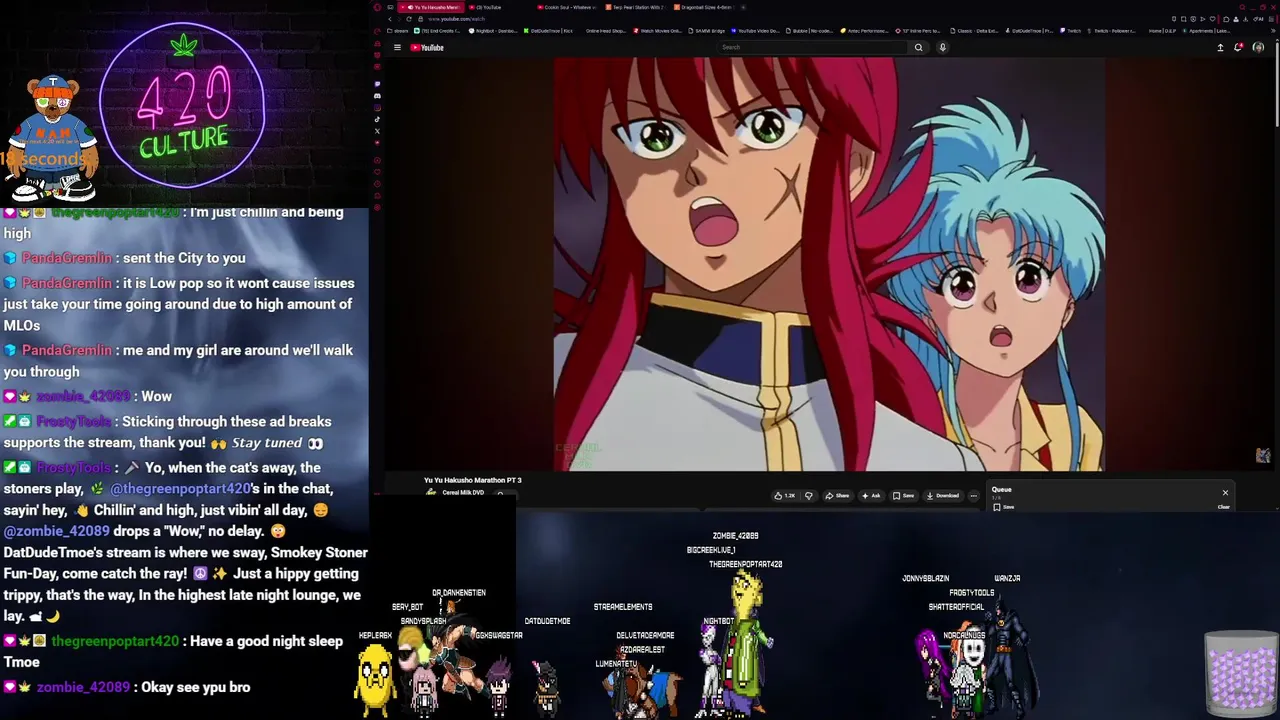Start voice search with the microphone icon
Screen dimensions: 1280x720
(942, 47)
